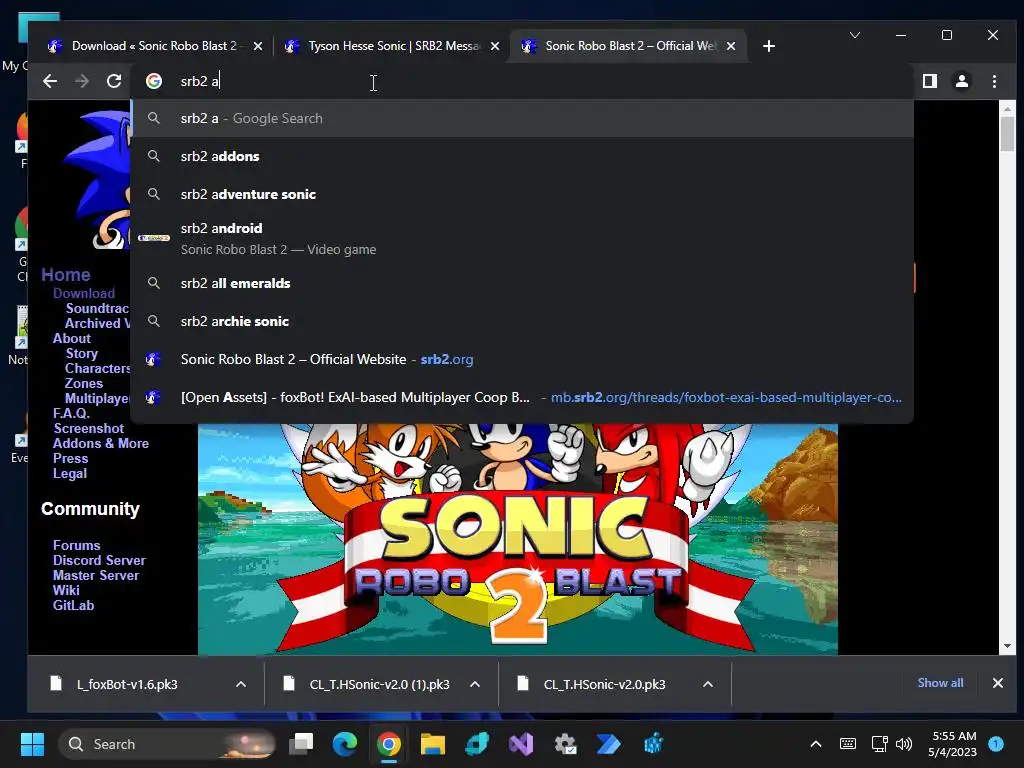
Task: Expand options for L_foxBot-v1.6.pk3 download
Action: 241,684
